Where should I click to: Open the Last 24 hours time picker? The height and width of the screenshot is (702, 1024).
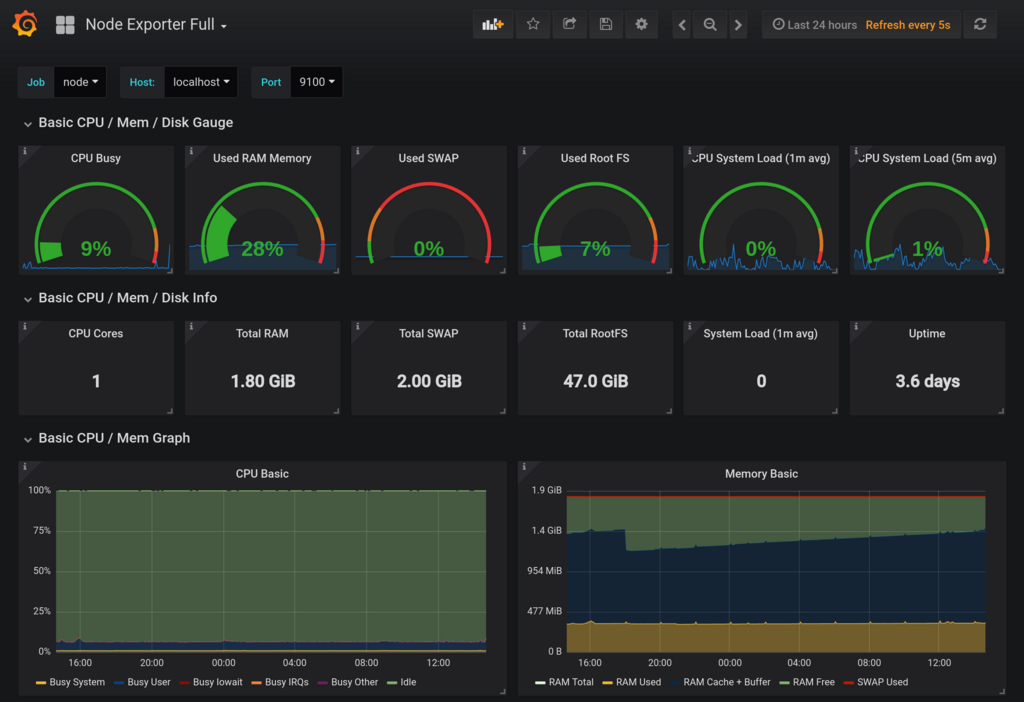[x=814, y=25]
